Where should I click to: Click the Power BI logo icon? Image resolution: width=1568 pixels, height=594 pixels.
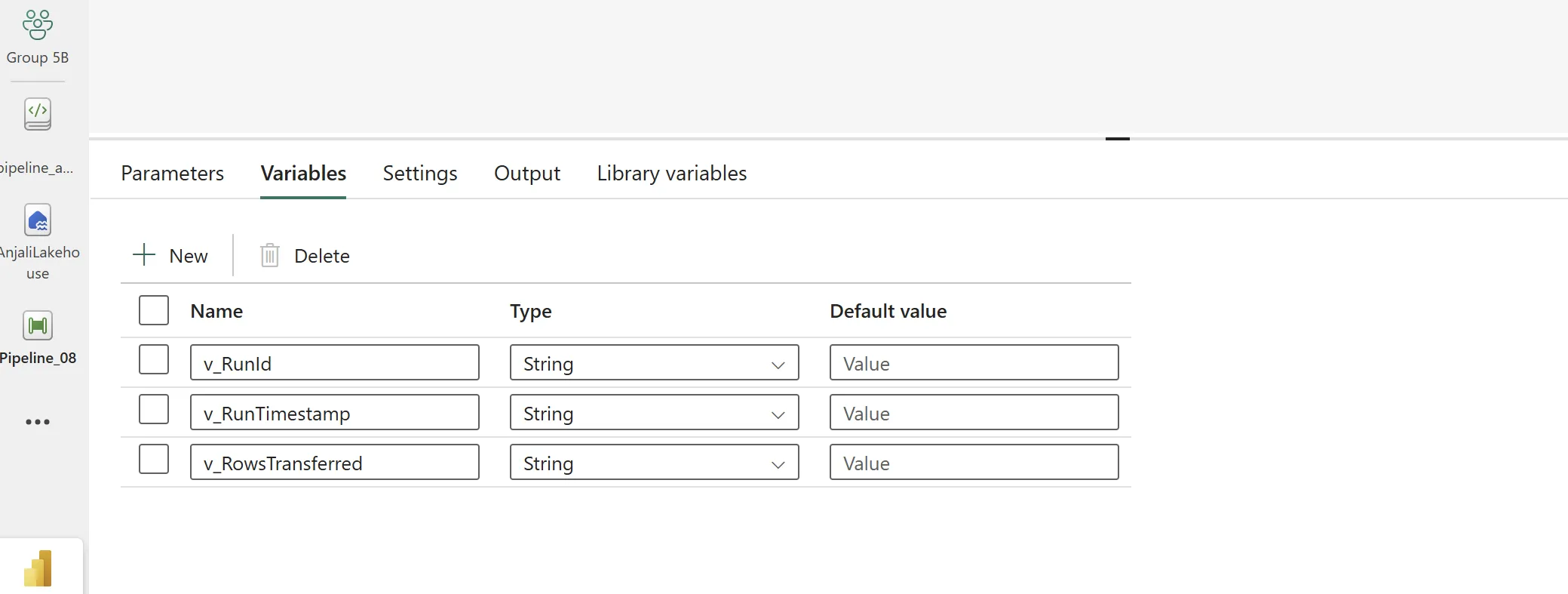click(x=38, y=568)
